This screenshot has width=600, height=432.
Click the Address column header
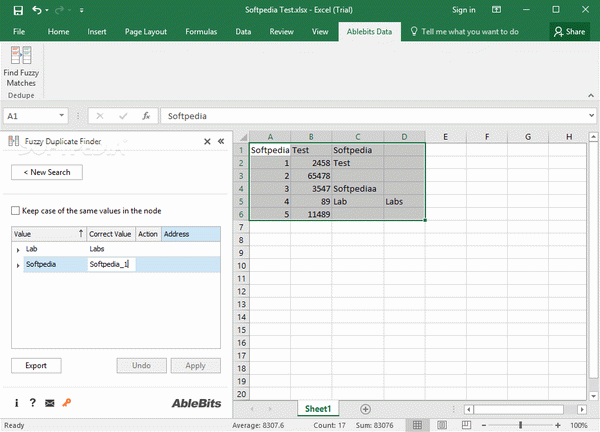pyautogui.click(x=191, y=234)
